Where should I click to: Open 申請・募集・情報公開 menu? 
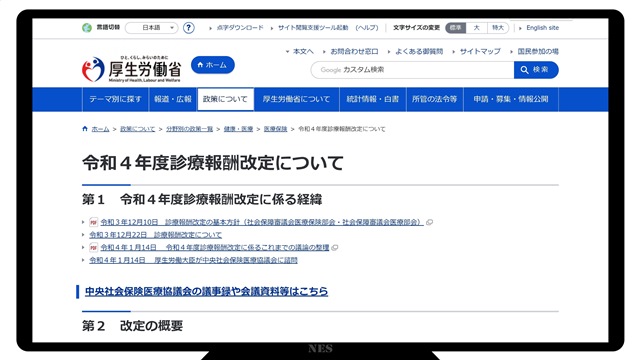(x=511, y=99)
